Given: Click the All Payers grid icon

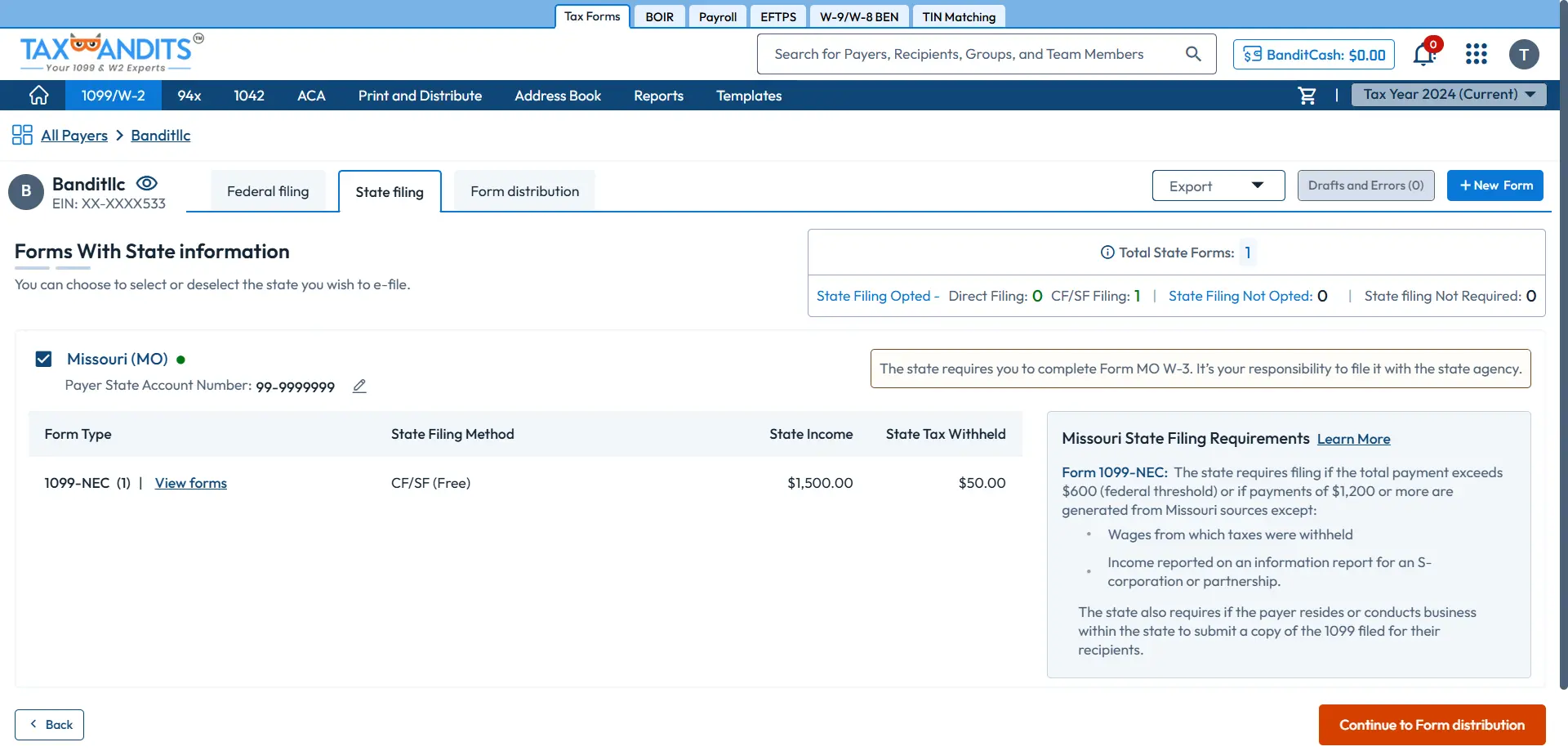Looking at the screenshot, I should (22, 135).
